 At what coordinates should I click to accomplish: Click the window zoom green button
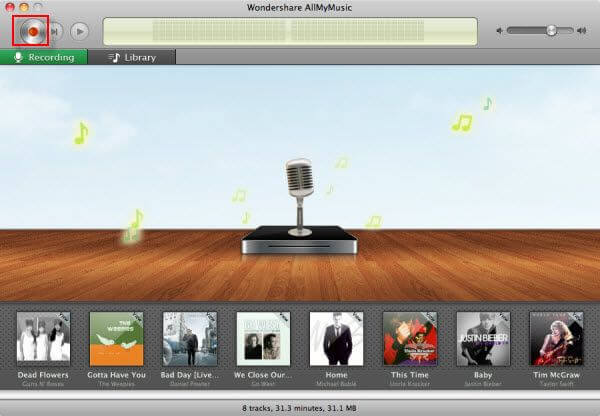click(x=38, y=8)
